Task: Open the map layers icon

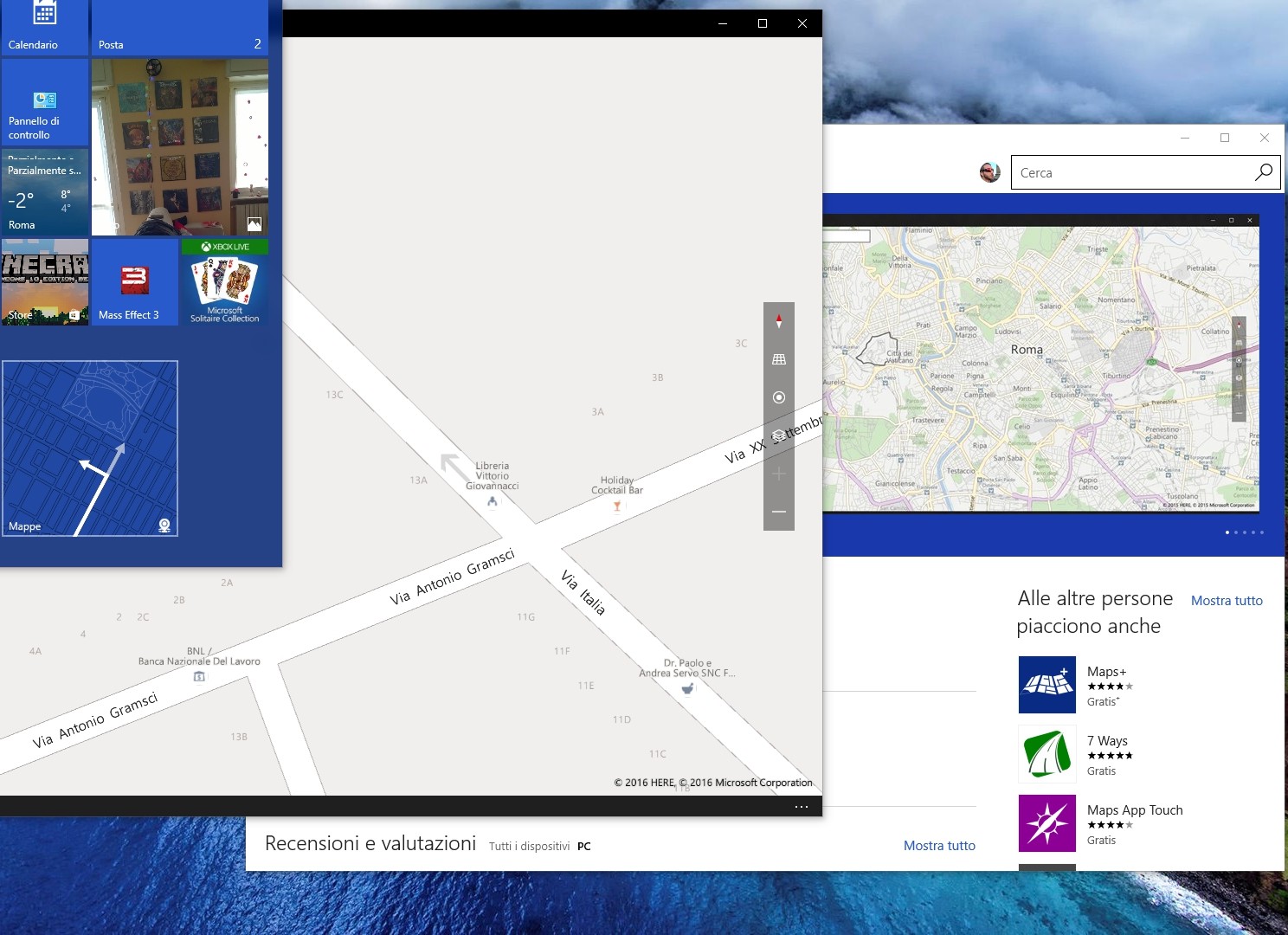Action: (x=778, y=435)
